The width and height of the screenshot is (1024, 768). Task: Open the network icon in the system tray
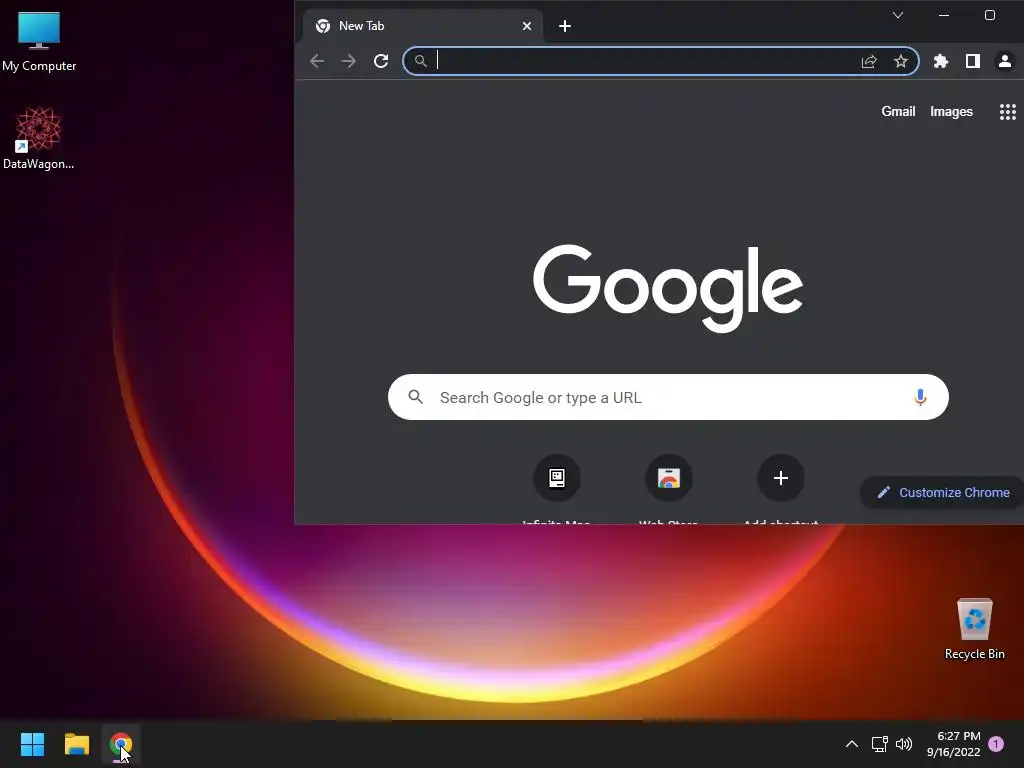(x=879, y=744)
